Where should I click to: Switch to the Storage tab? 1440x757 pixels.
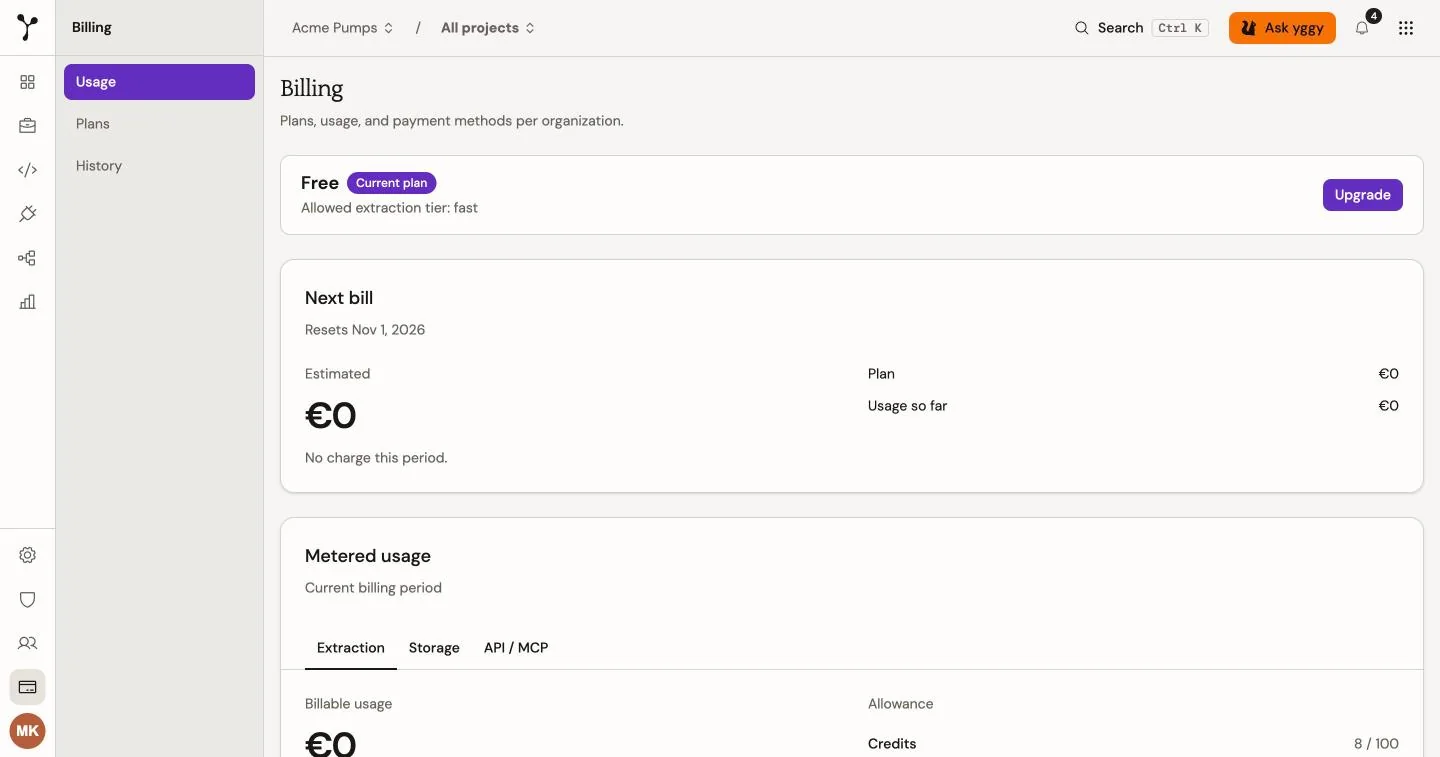[x=434, y=648]
